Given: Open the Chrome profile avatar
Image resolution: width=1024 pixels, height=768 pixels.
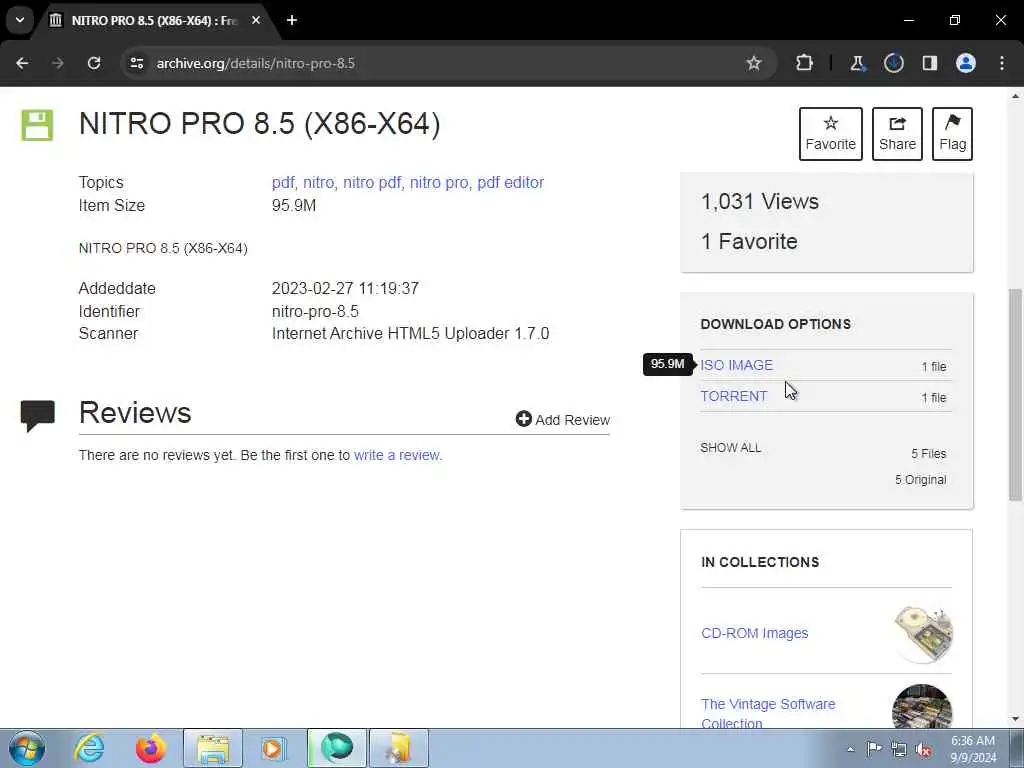Looking at the screenshot, I should [966, 63].
